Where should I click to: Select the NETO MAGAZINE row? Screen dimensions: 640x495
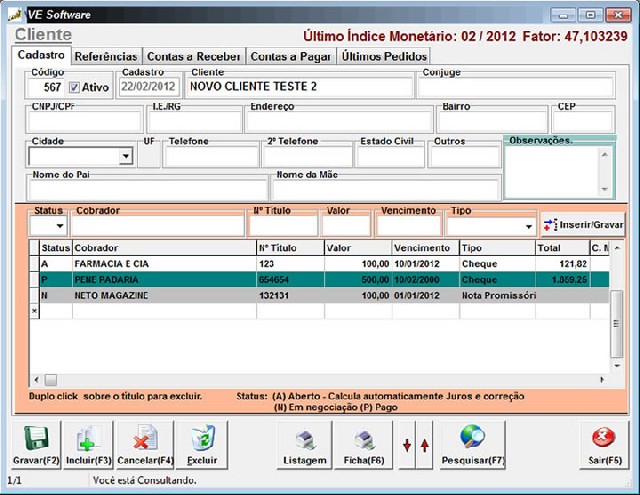(x=319, y=295)
